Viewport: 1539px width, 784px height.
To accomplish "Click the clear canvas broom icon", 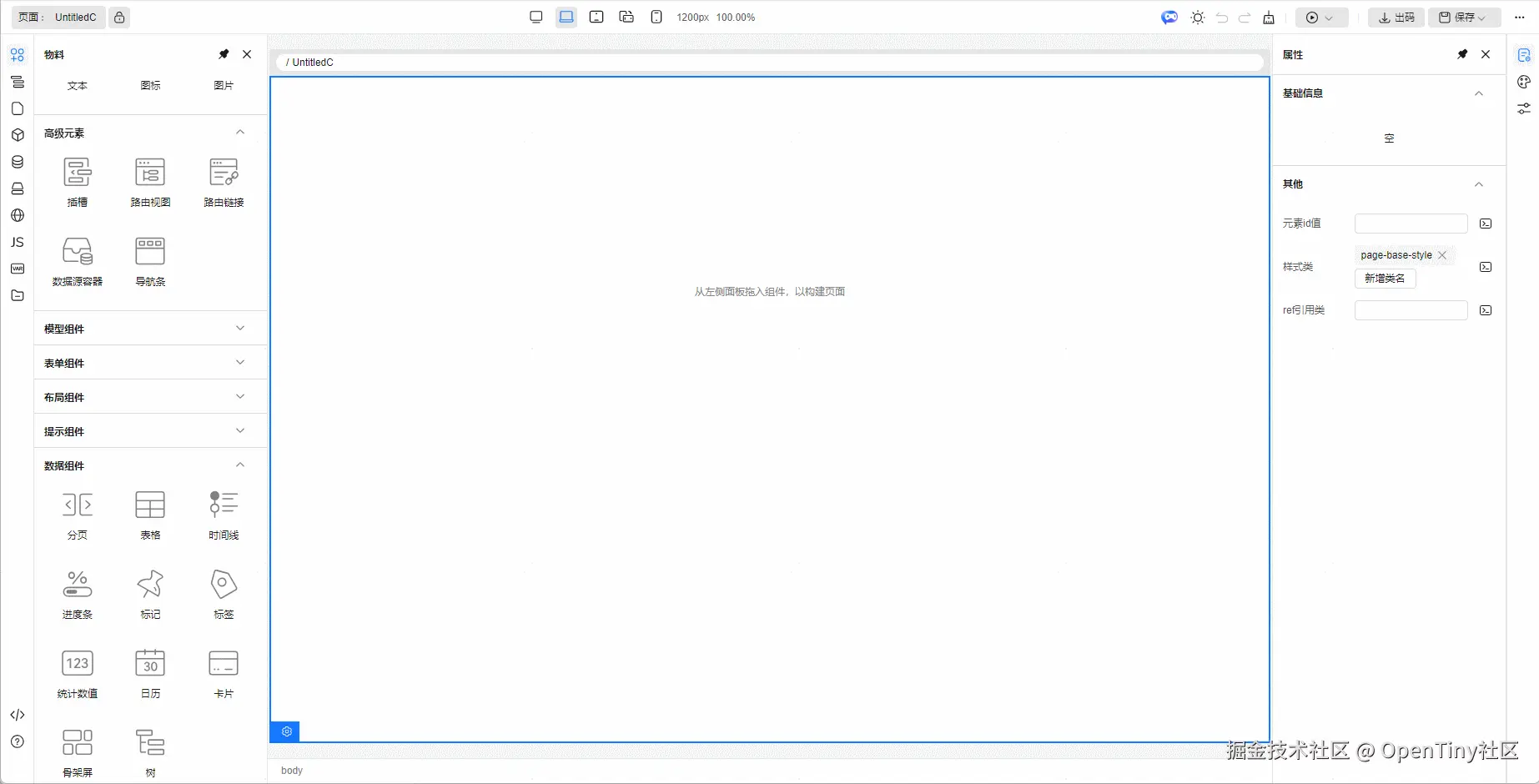I will 1269,18.
